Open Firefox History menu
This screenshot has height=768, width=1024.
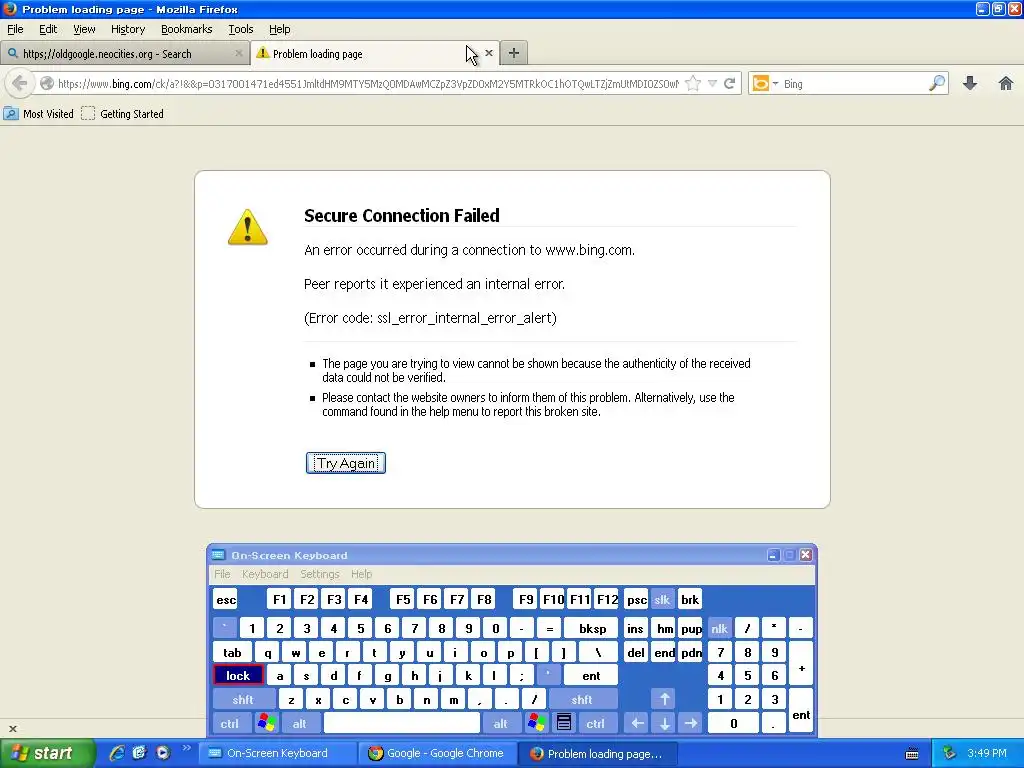pyautogui.click(x=128, y=29)
